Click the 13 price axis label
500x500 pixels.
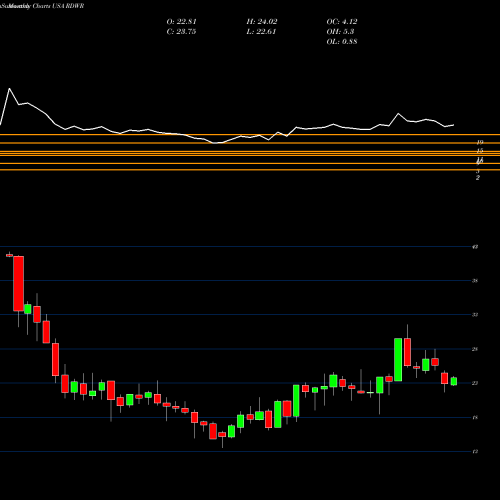point(475,452)
